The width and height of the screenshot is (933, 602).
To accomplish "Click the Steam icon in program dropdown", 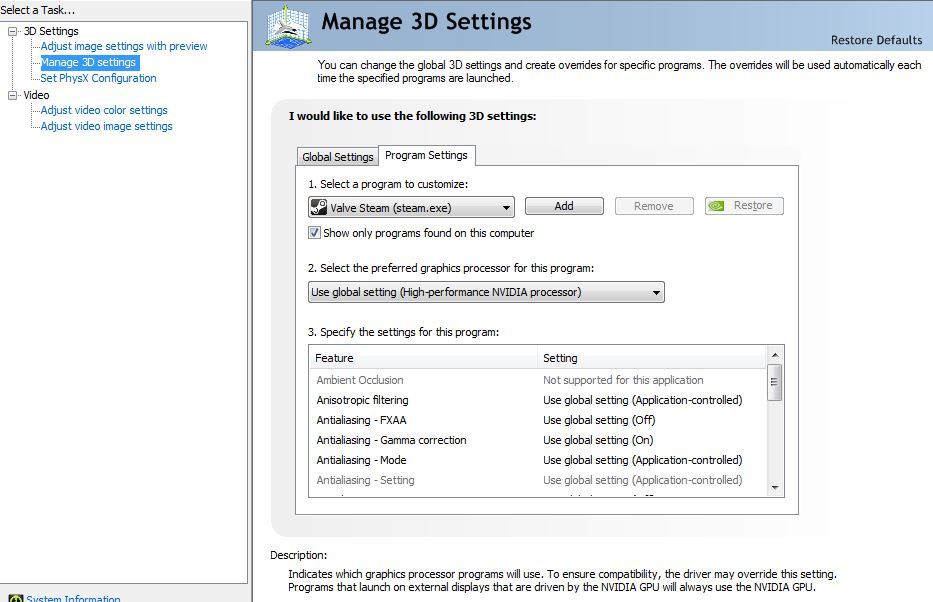I will click(x=318, y=207).
